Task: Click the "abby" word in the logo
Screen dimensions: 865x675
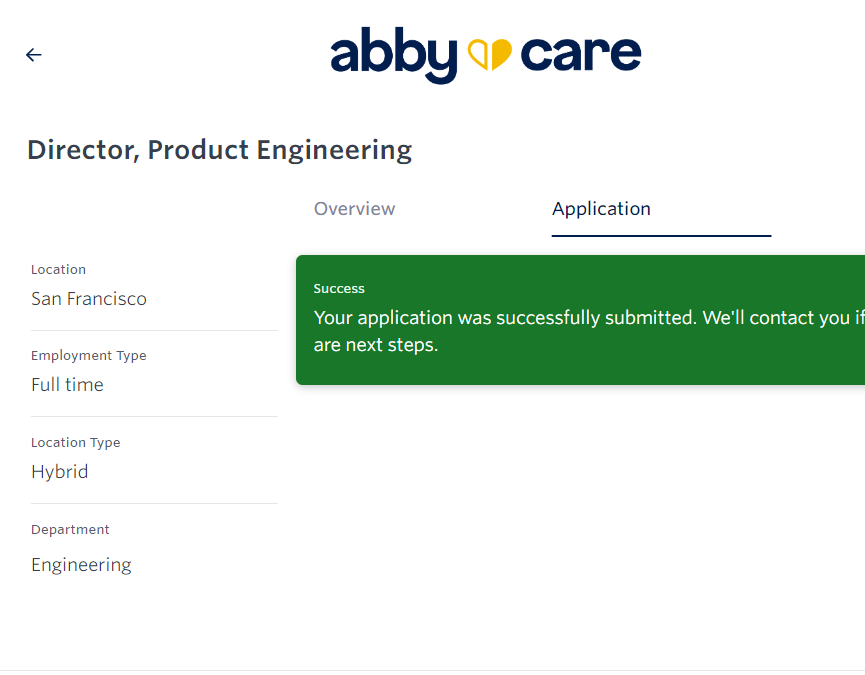Action: coord(394,55)
